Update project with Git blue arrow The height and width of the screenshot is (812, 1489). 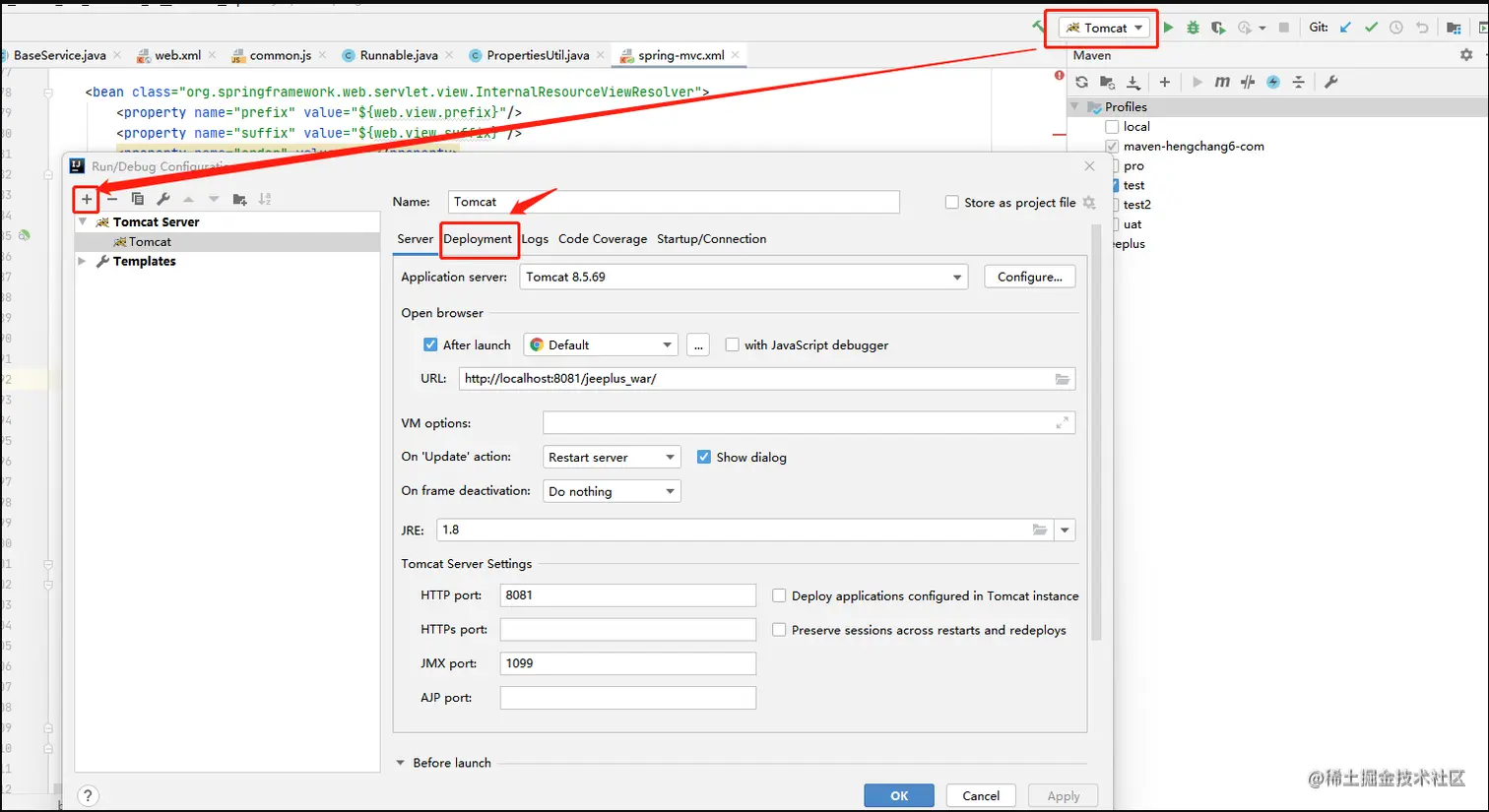[1345, 28]
